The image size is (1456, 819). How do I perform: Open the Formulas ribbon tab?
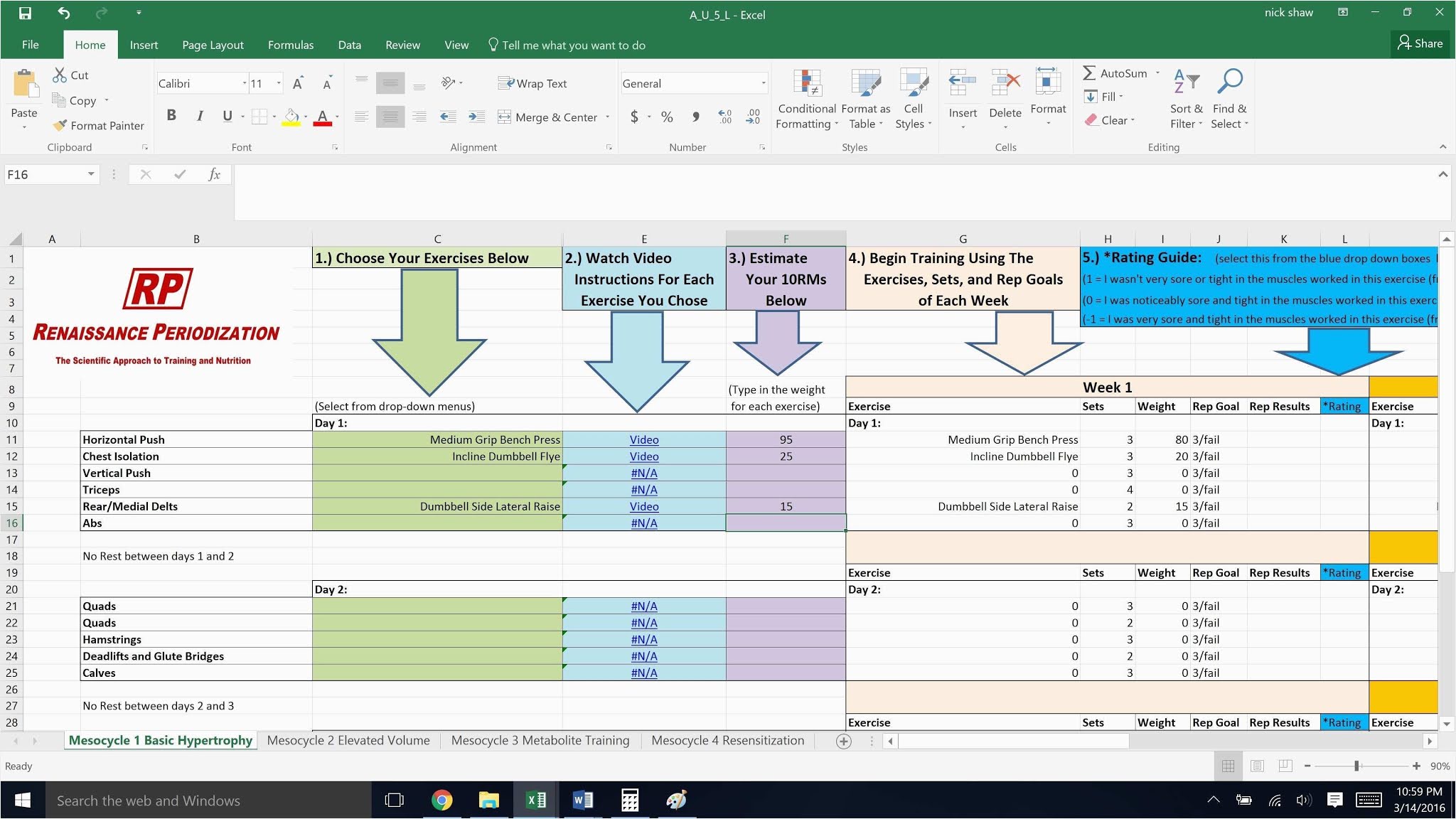pos(290,45)
